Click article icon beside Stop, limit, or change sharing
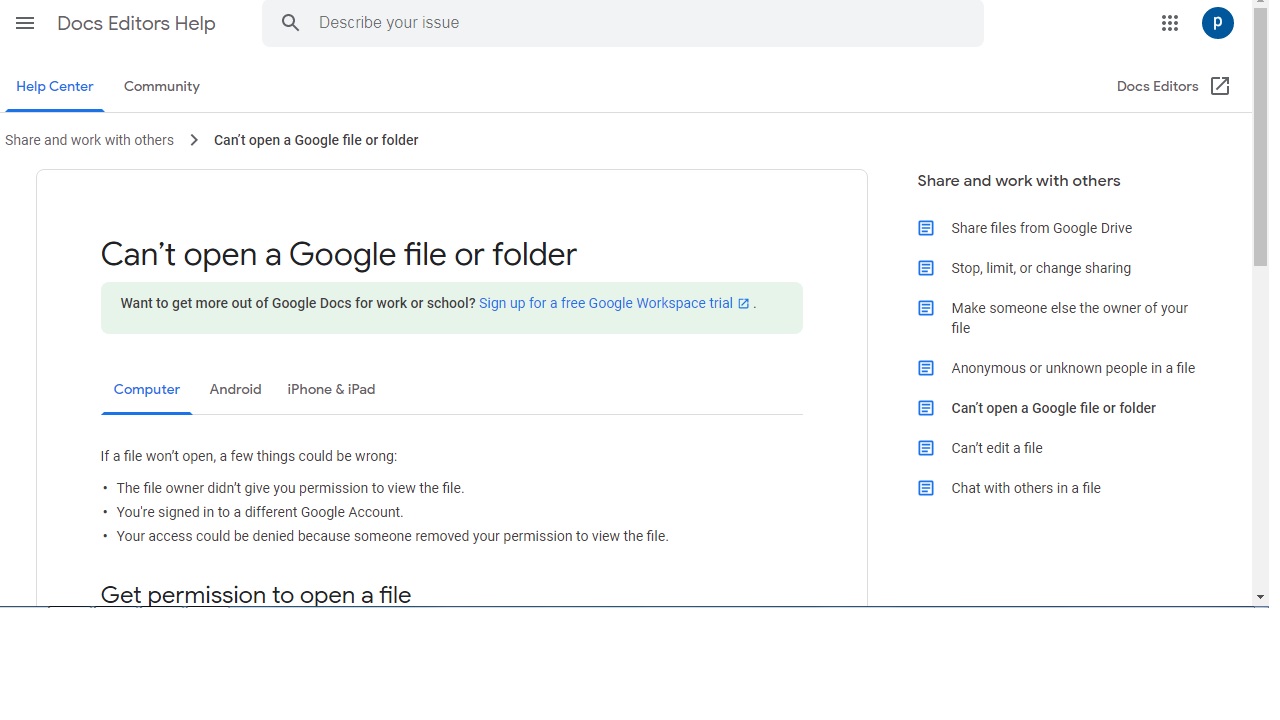 pyautogui.click(x=926, y=268)
